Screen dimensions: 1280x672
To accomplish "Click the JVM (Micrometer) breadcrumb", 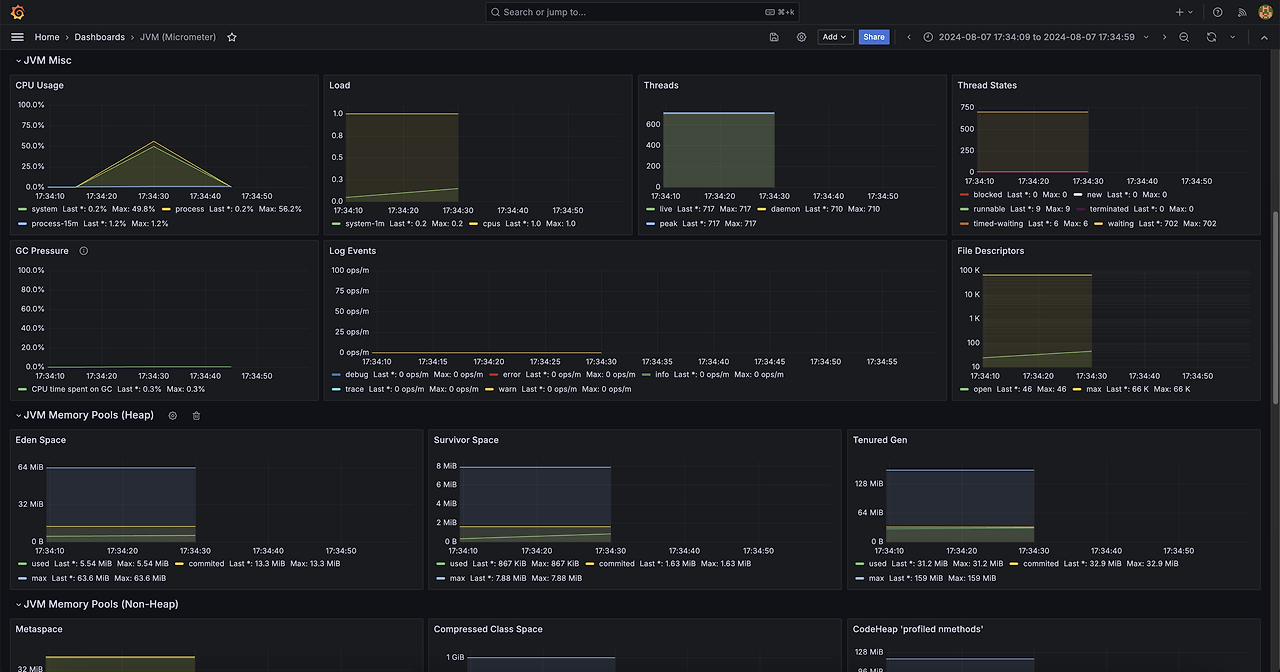I will [178, 37].
